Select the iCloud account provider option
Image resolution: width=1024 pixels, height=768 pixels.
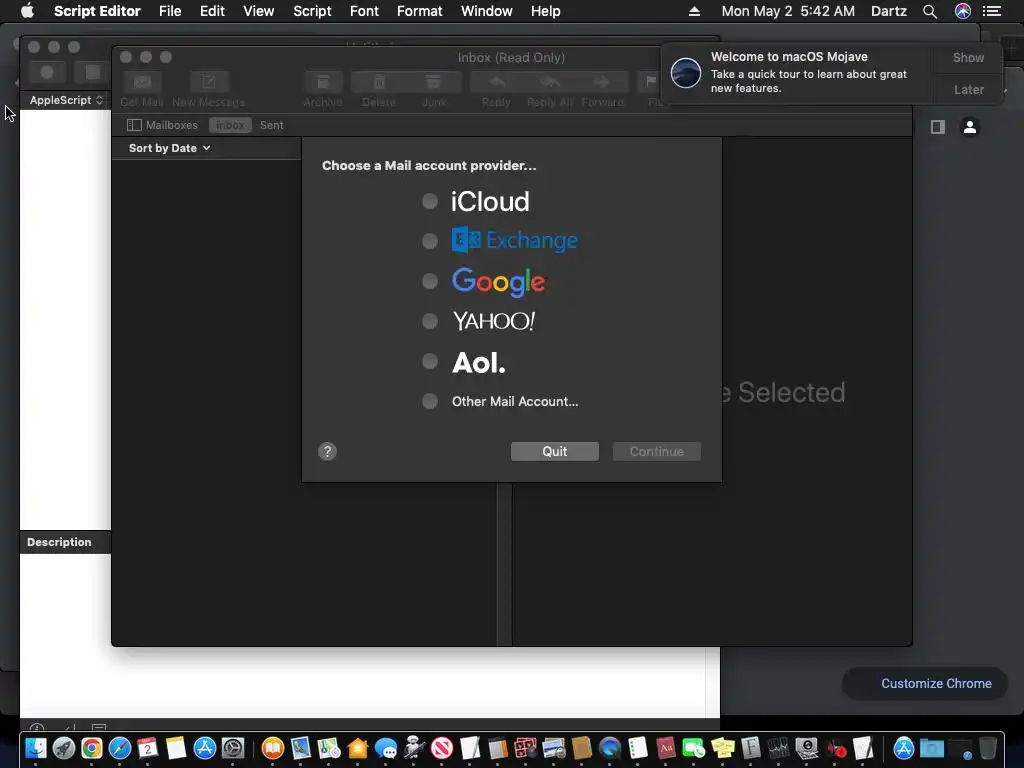click(430, 201)
